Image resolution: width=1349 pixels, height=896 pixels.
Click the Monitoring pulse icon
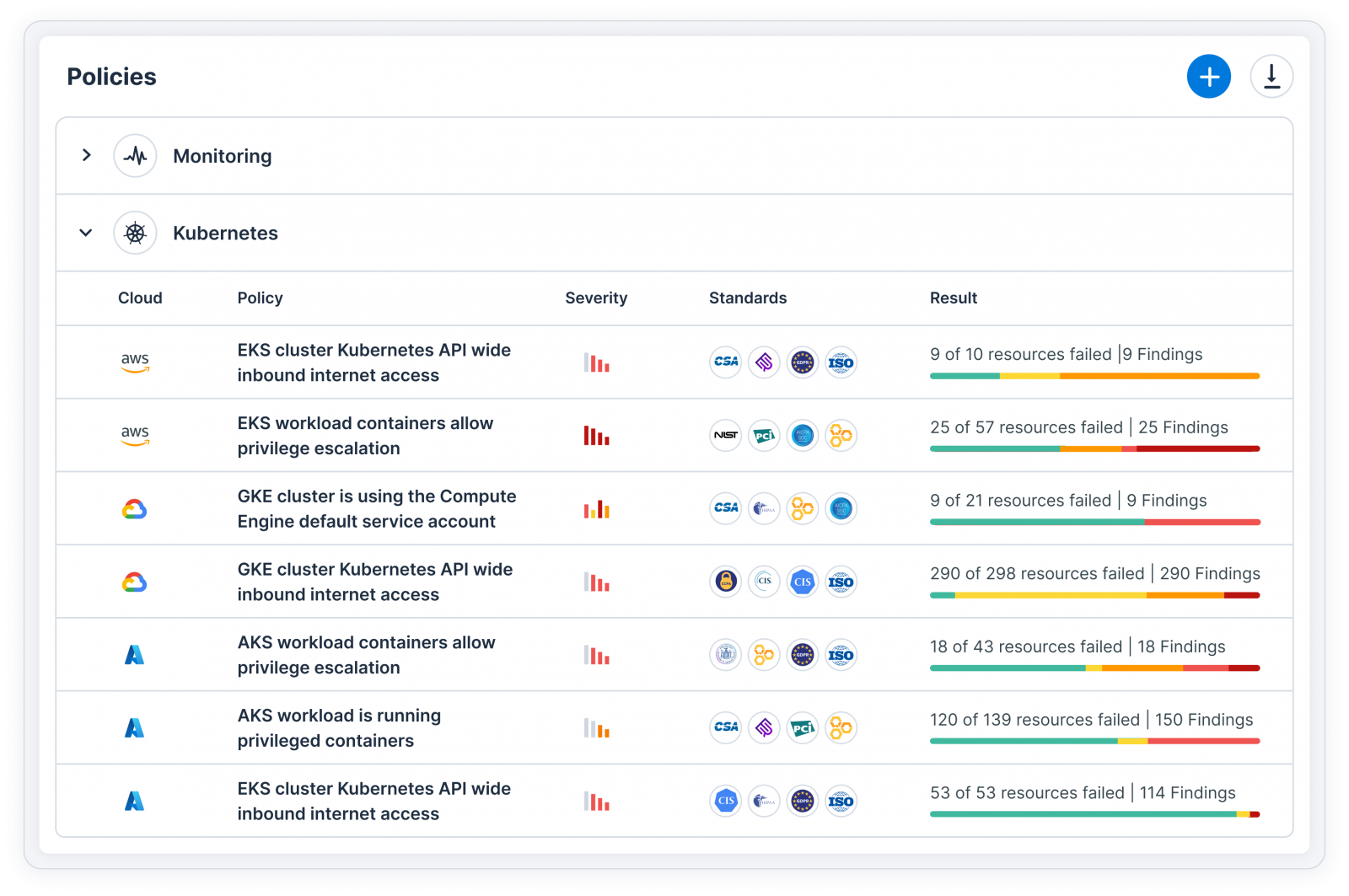(x=135, y=156)
